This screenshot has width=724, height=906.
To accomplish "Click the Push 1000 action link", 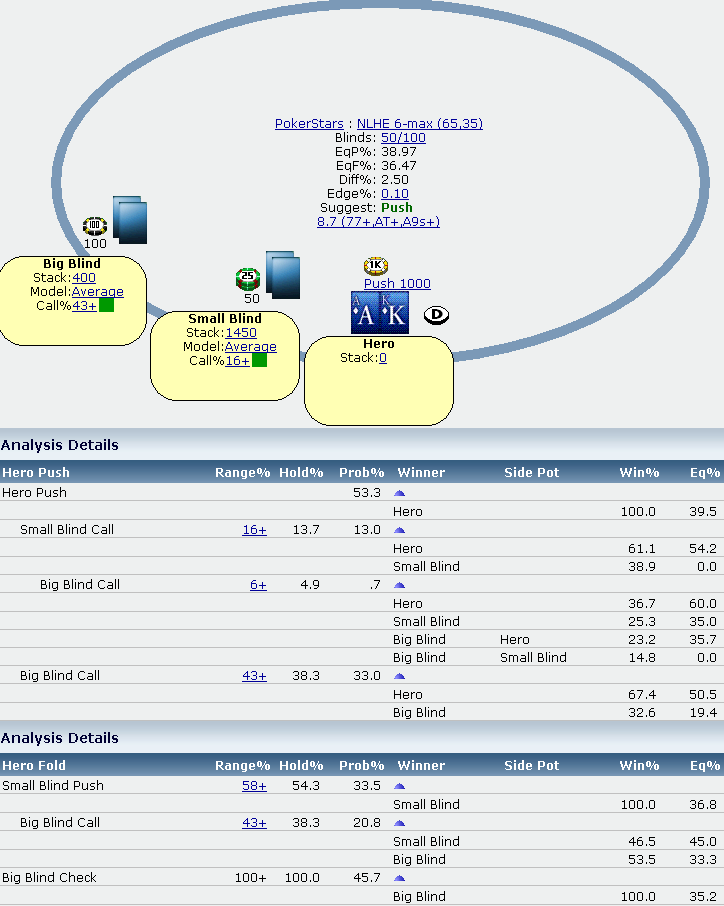I will coord(397,284).
